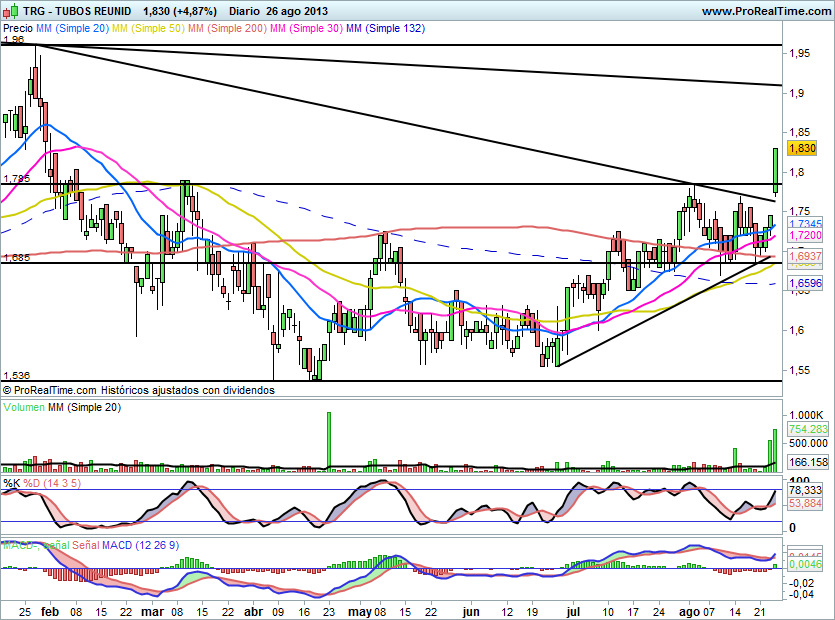
Task: Click the yellow MM (Simple 50) label
Action: 147,29
